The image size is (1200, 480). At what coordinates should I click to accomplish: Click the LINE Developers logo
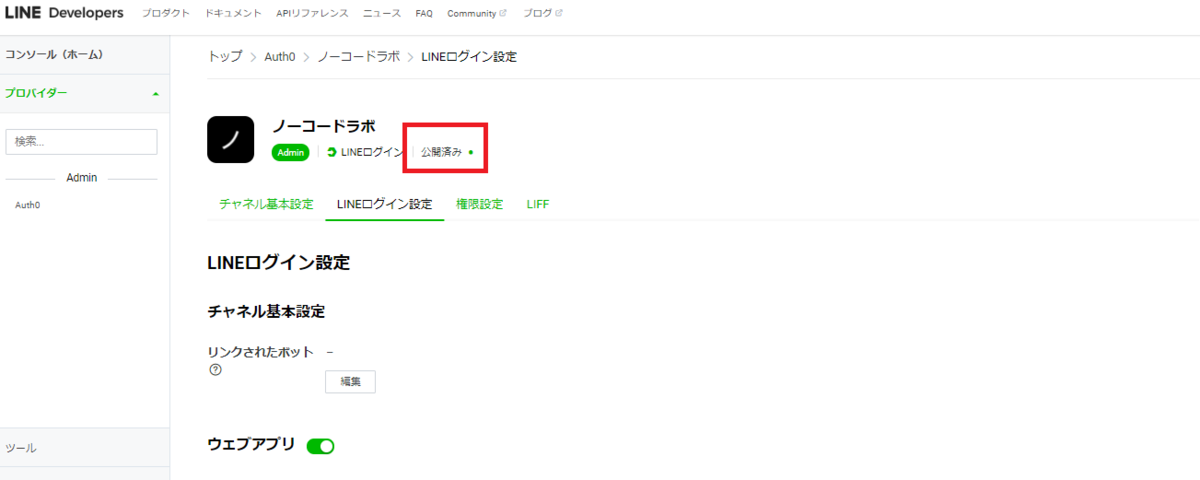click(64, 13)
